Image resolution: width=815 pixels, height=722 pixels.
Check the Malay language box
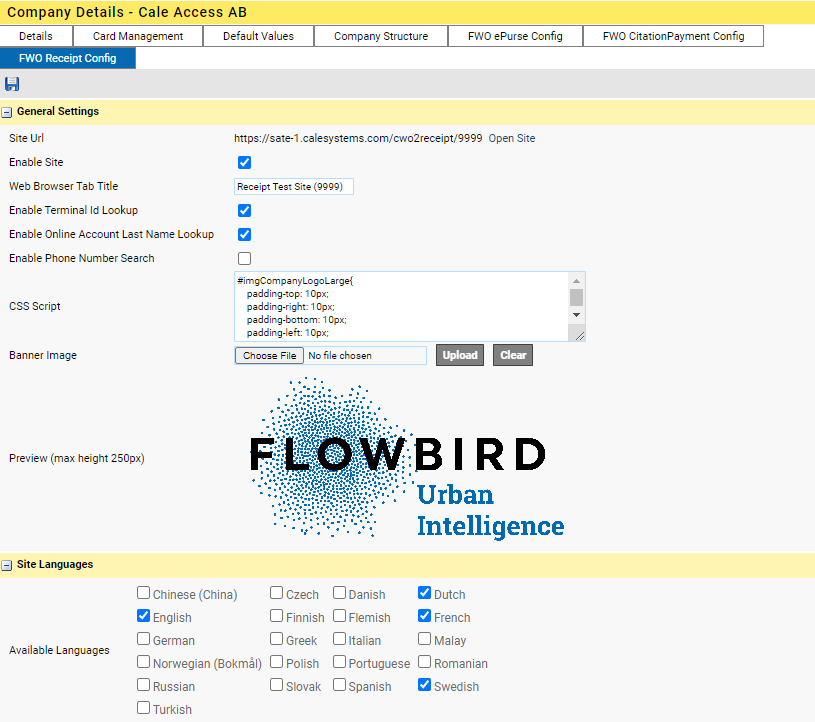(x=425, y=639)
